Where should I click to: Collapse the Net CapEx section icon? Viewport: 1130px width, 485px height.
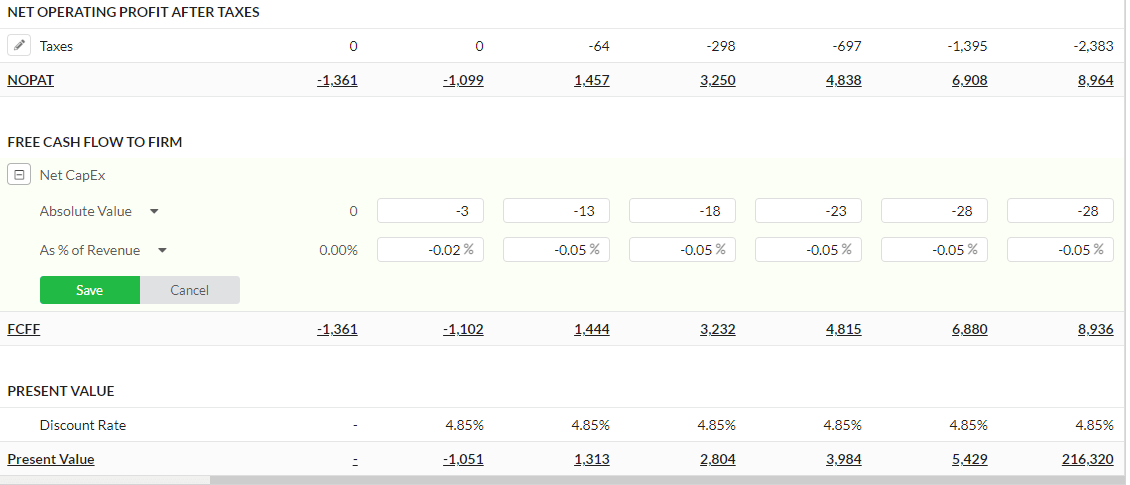click(x=19, y=174)
